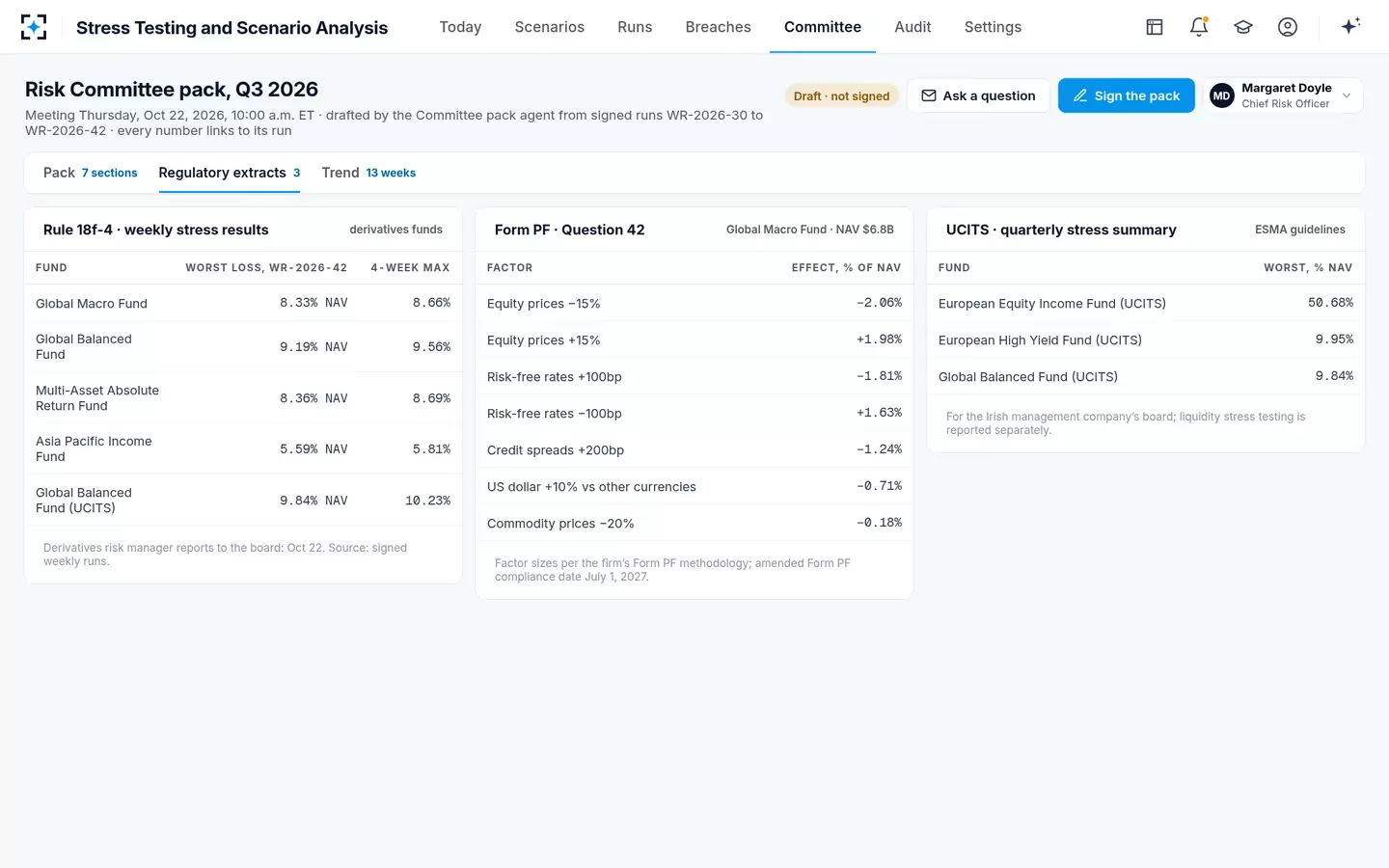Go to the Today tab
The height and width of the screenshot is (868, 1389).
coord(460,27)
